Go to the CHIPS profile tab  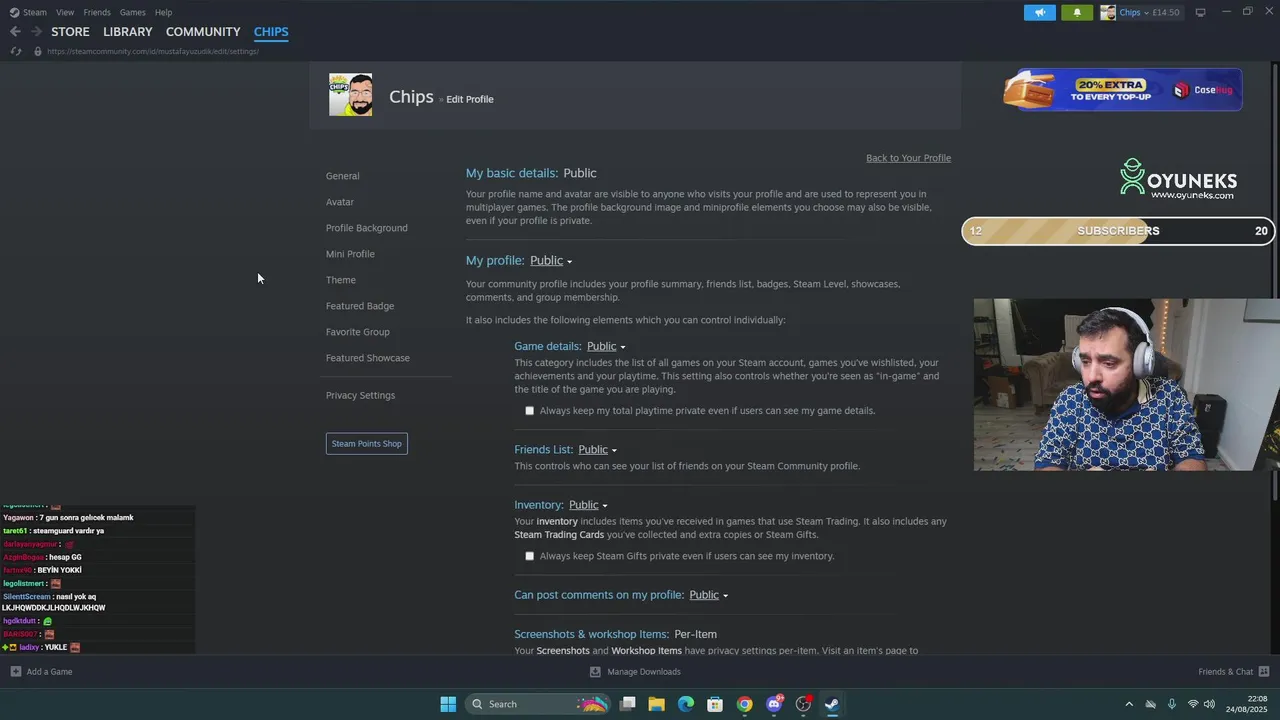point(271,32)
